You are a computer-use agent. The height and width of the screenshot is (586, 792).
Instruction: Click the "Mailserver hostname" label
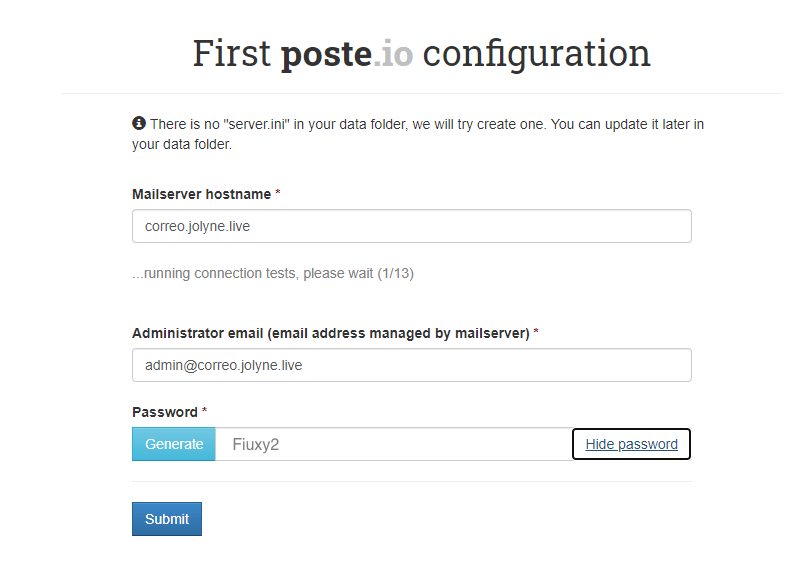click(201, 194)
